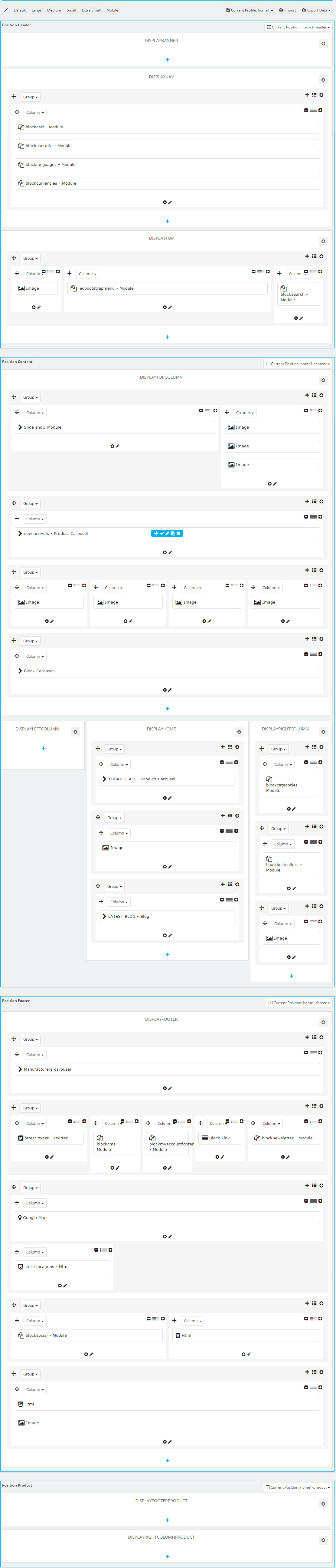The height and width of the screenshot is (1568, 336).
Task: Click the Google Map pin icon
Action: point(20,1217)
